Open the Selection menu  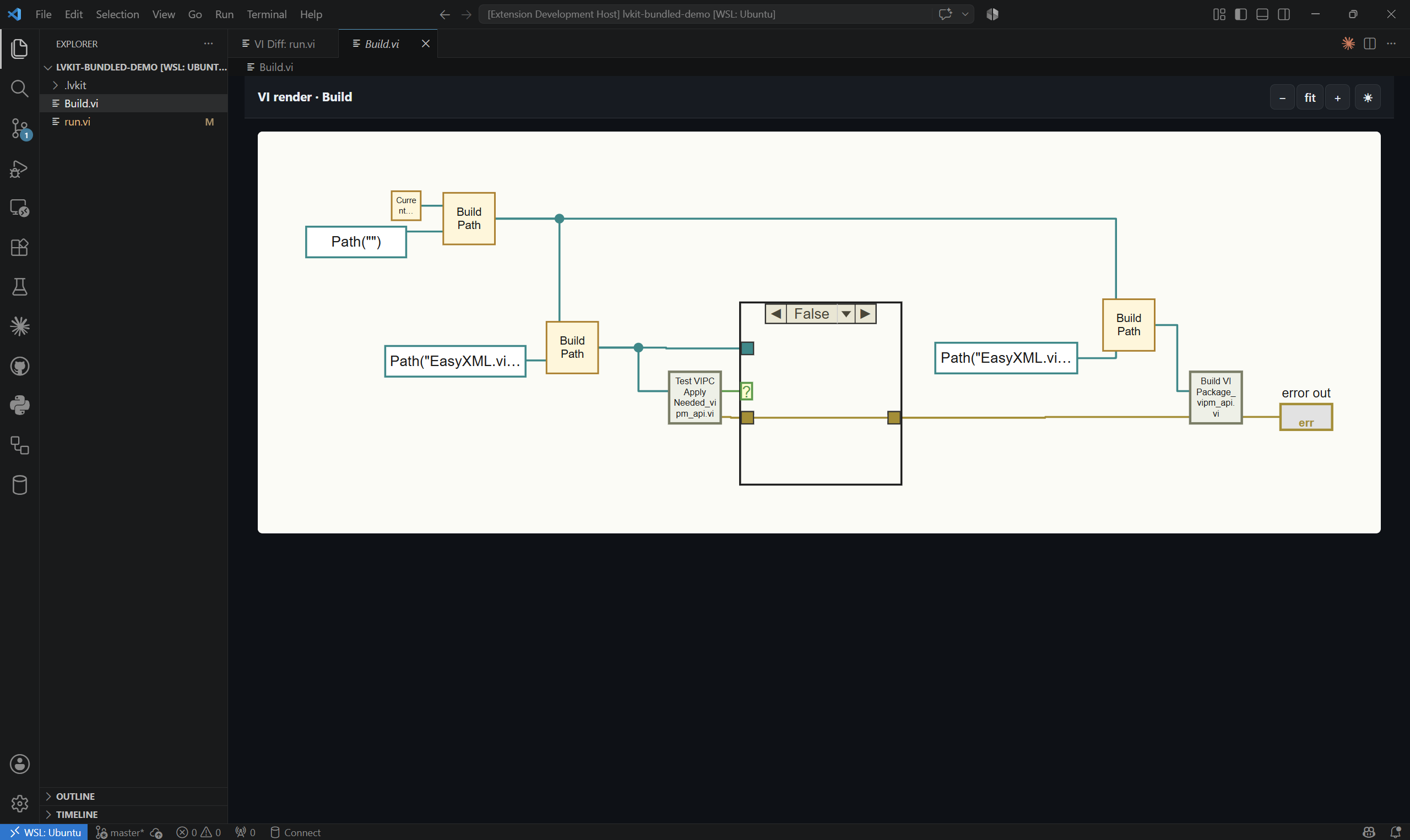click(x=117, y=14)
